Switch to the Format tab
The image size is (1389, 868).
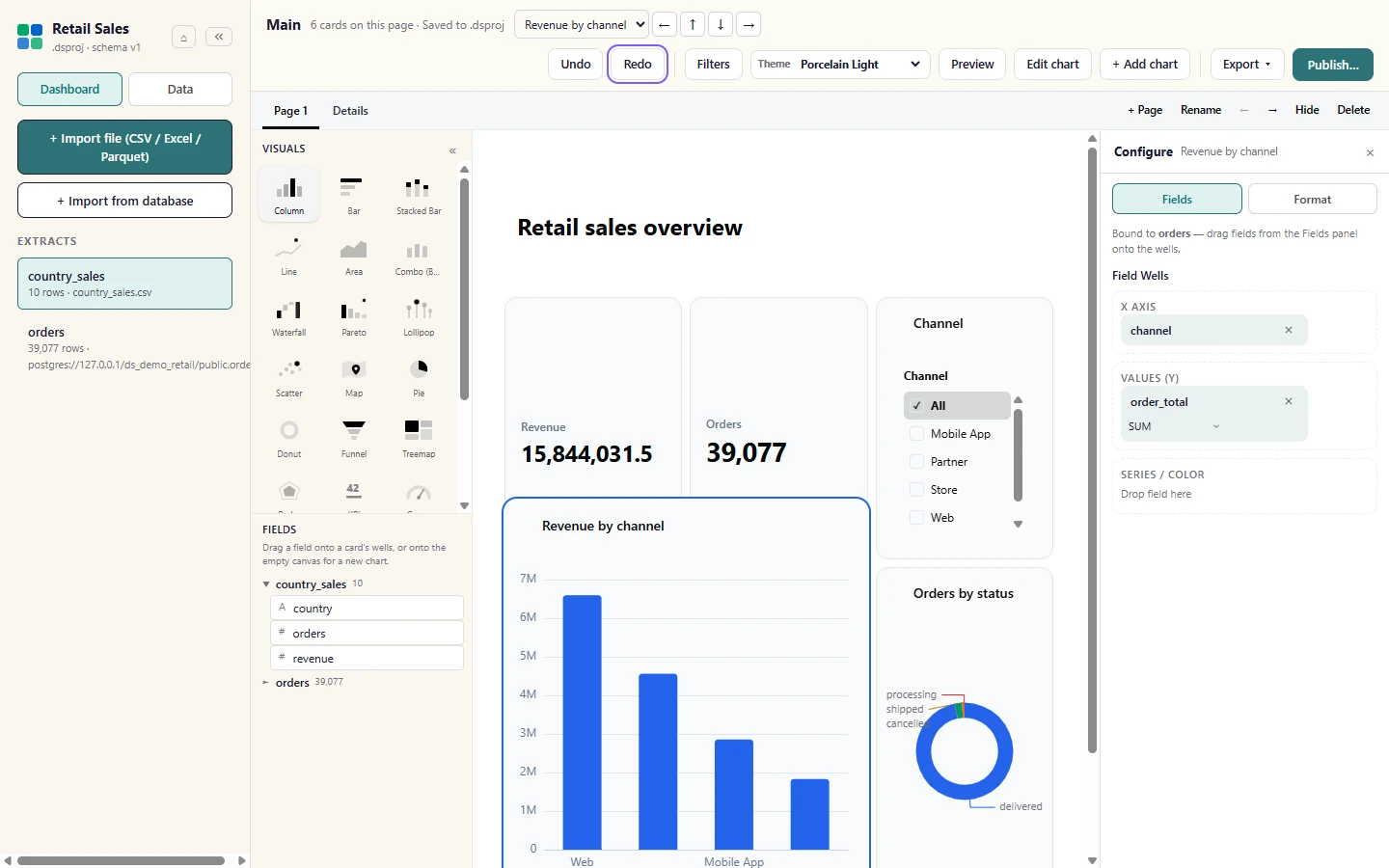coord(1312,200)
